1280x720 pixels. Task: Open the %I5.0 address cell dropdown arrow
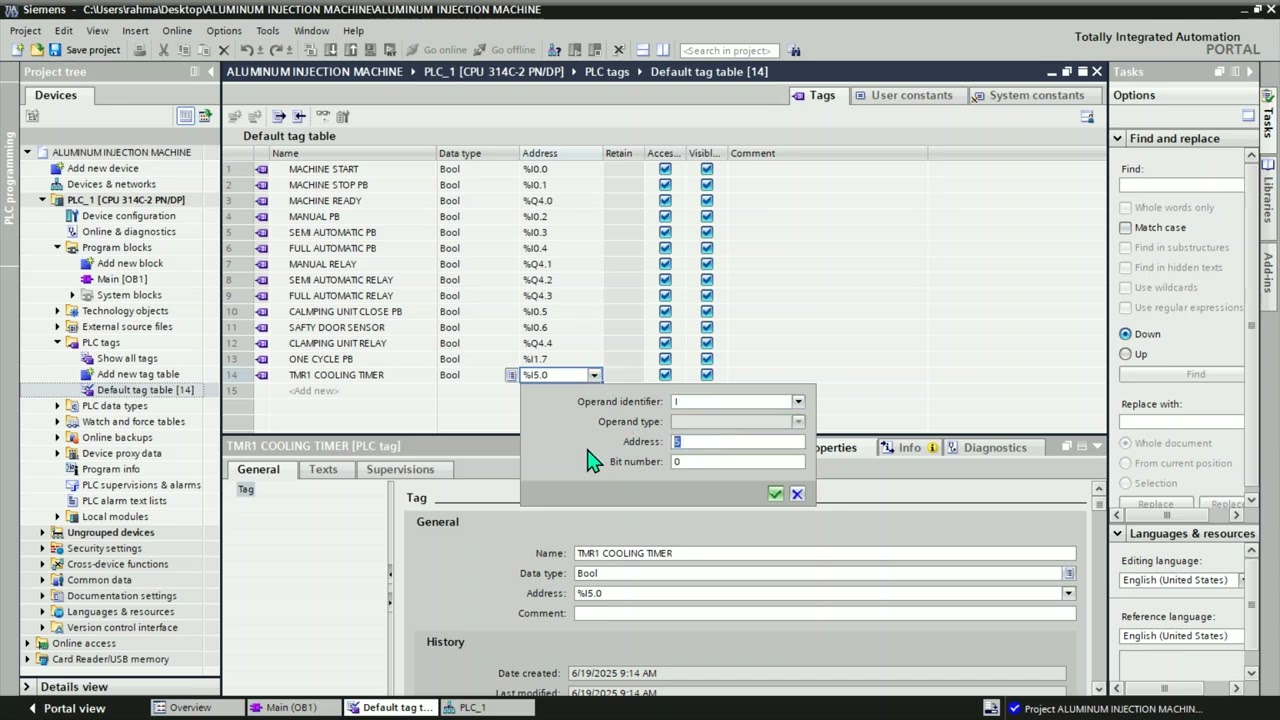(594, 375)
